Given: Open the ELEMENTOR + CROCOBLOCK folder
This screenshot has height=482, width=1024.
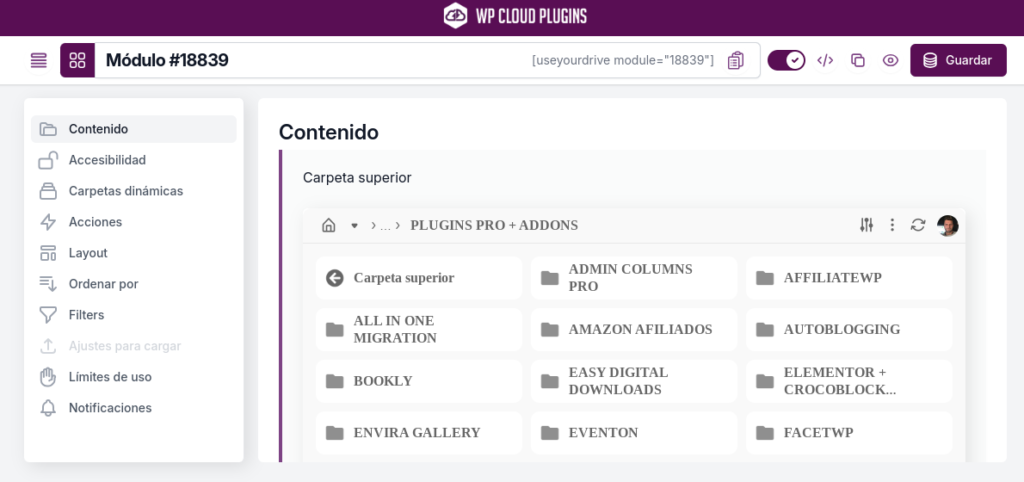Looking at the screenshot, I should pyautogui.click(x=849, y=381).
